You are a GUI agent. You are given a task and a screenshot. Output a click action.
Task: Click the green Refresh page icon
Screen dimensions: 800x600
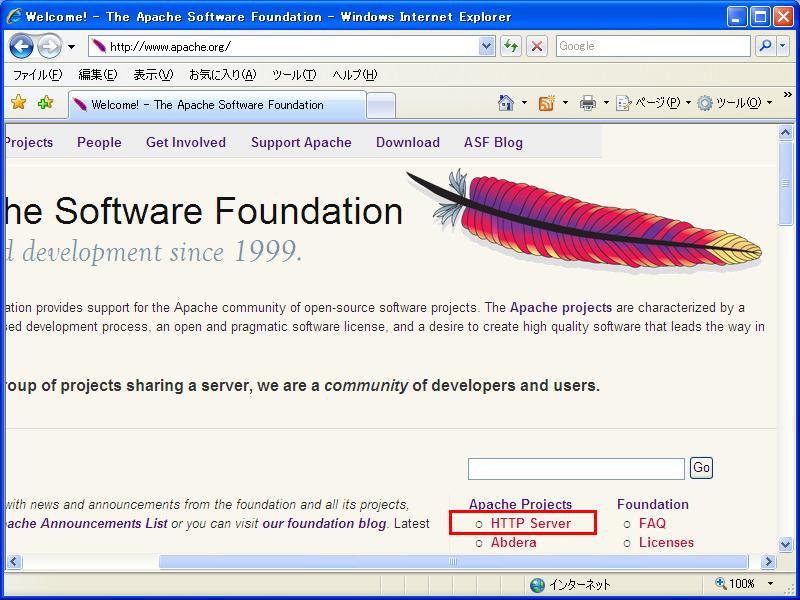[511, 46]
